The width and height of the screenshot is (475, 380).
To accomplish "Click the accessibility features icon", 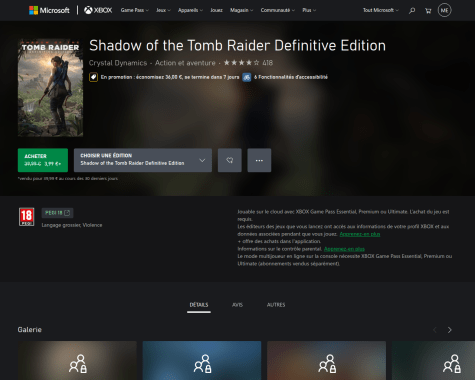I will coord(247,77).
